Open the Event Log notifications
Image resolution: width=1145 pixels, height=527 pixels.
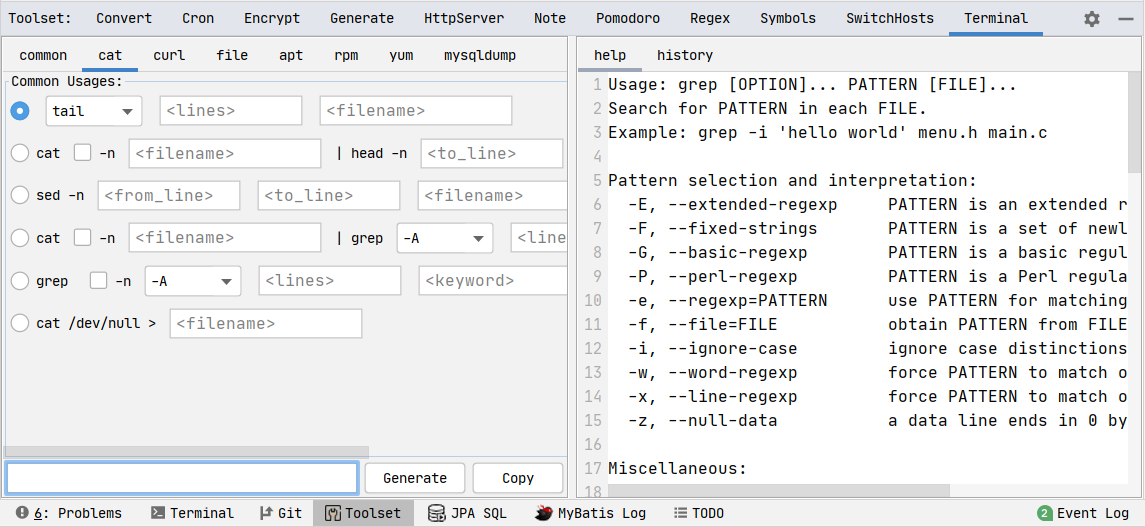pyautogui.click(x=1083, y=513)
